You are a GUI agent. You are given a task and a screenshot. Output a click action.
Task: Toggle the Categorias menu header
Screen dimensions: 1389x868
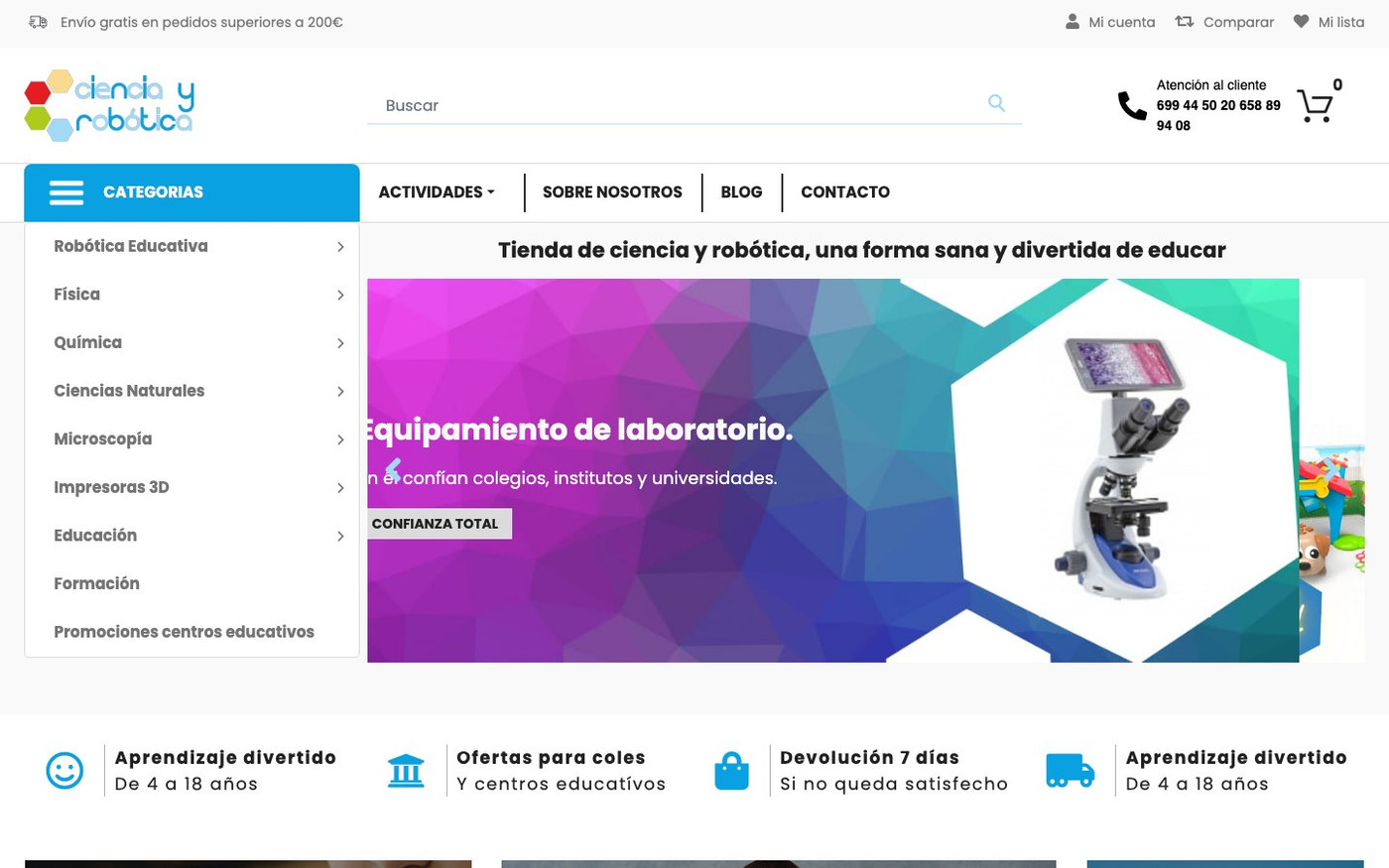pyautogui.click(x=191, y=192)
